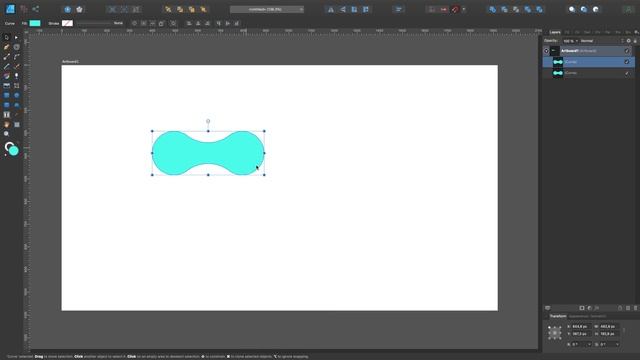Viewport: 640px width, 360px height.
Task: Switch to the Pixel persona
Action: (x=24, y=9)
